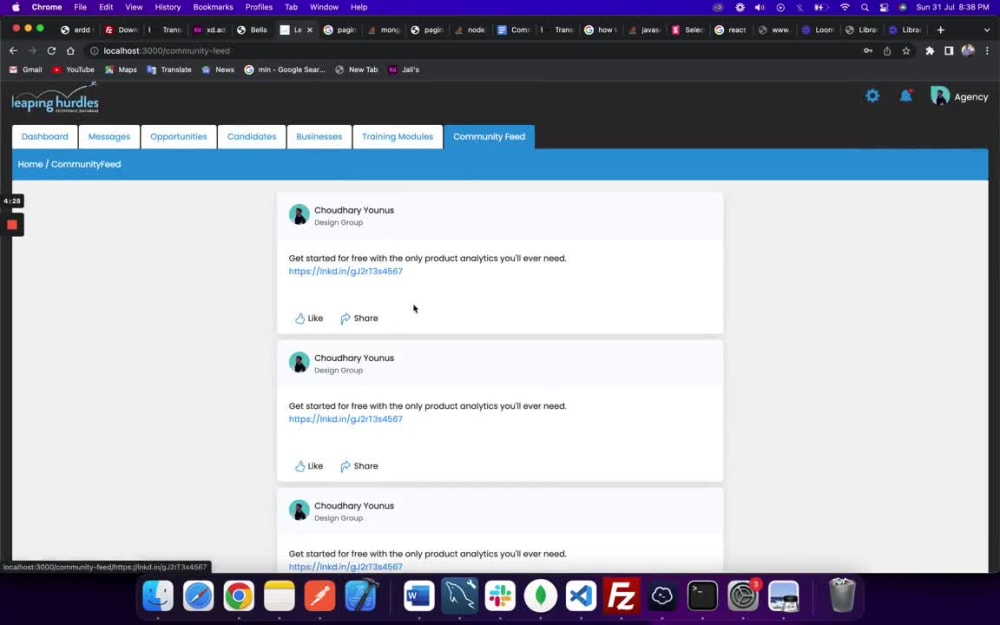This screenshot has height=625, width=1000.
Task: Open MySQL Workbench from the Dock
Action: 459,596
